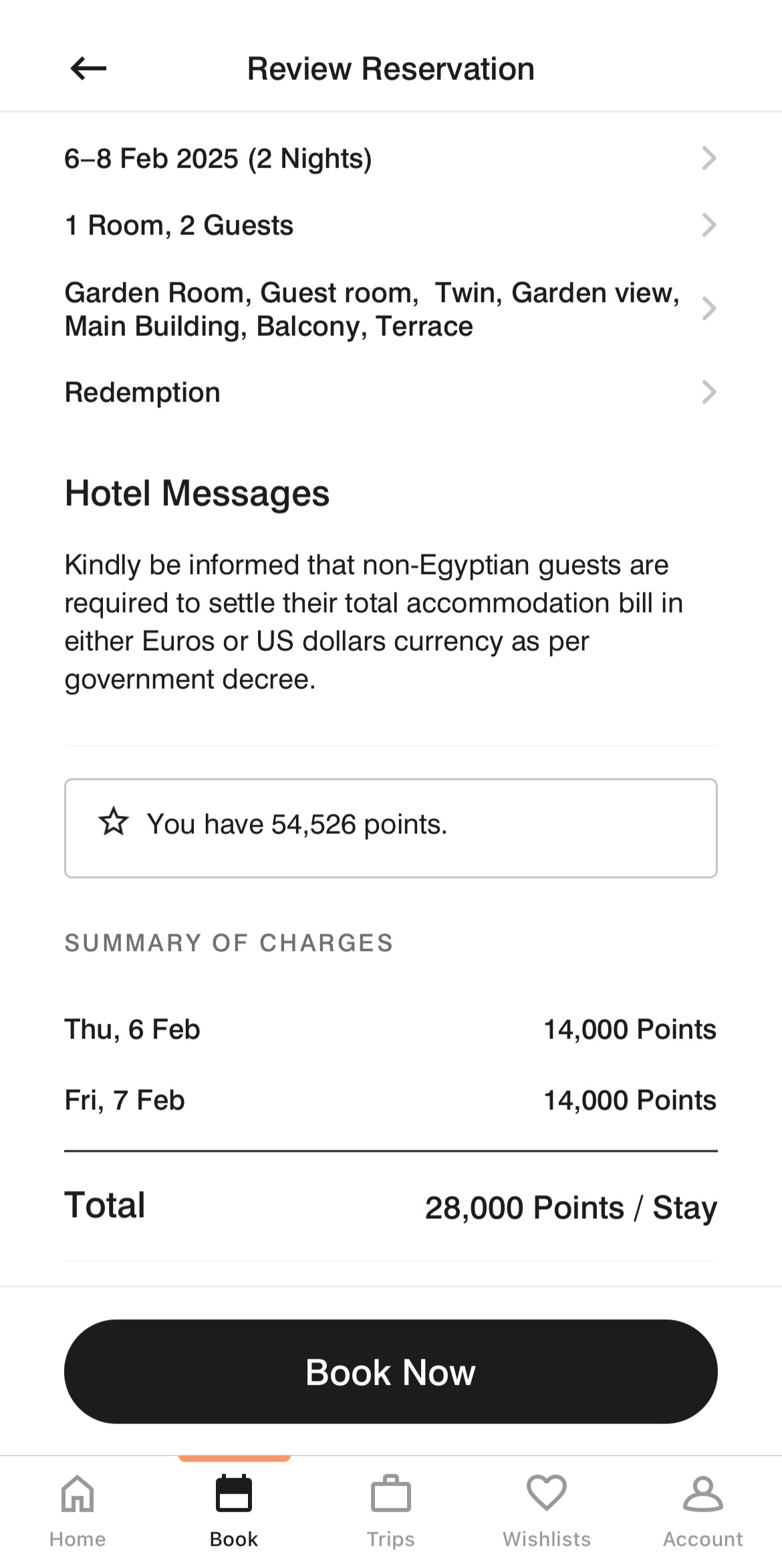This screenshot has width=782, height=1568.
Task: Expand the dates row chevron
Action: (709, 158)
